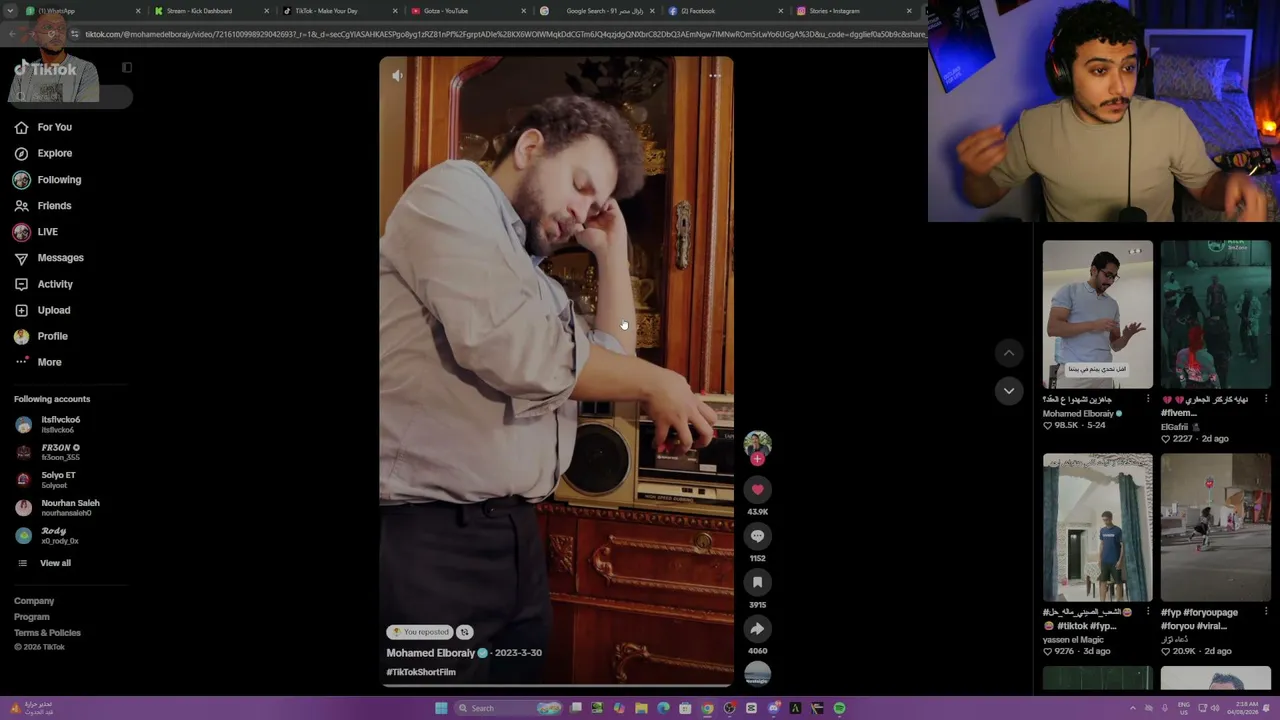The image size is (1280, 720).
Task: Open the #TikTokShortFilm hashtag
Action: click(x=421, y=672)
